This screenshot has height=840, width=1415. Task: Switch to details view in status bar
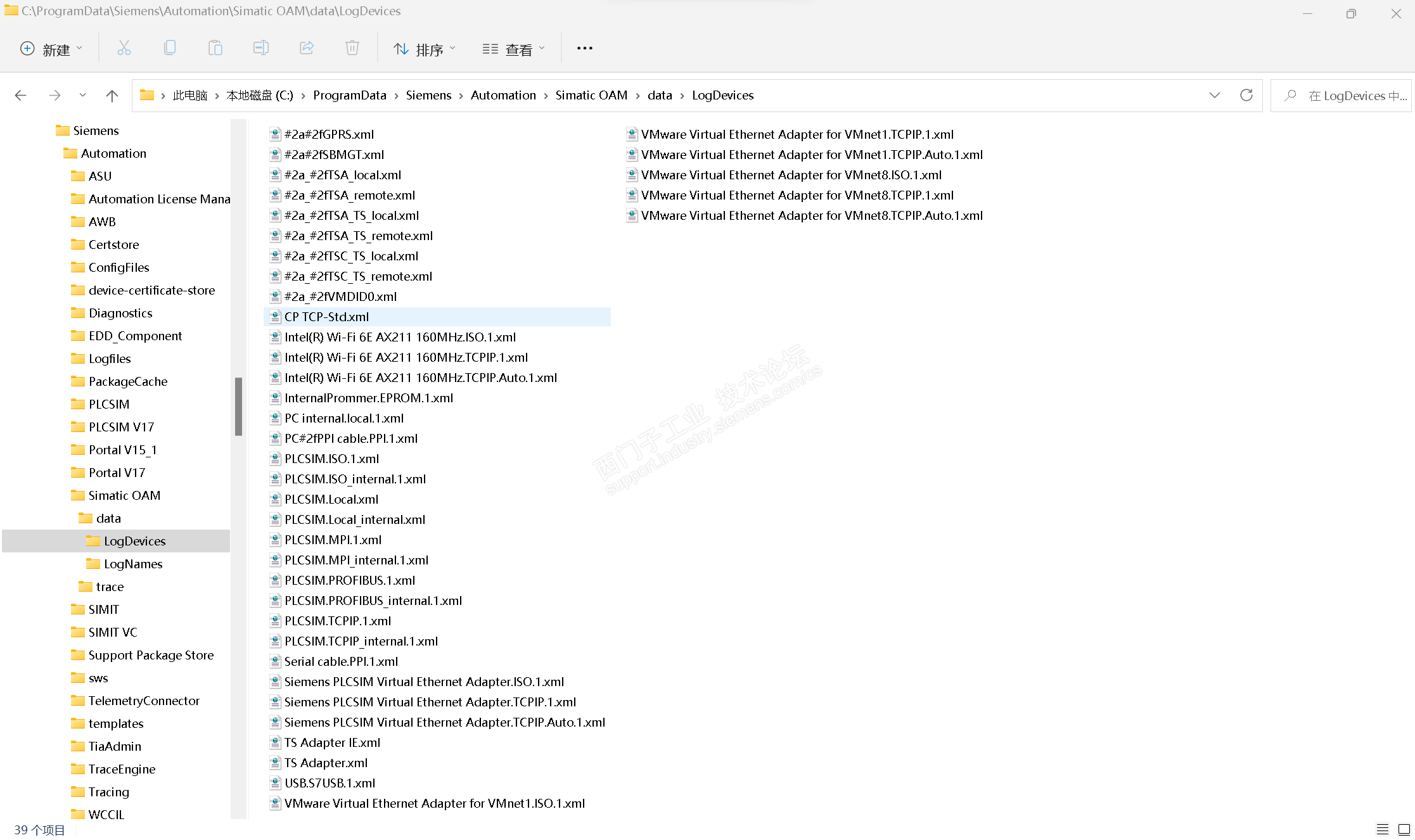coord(1383,829)
